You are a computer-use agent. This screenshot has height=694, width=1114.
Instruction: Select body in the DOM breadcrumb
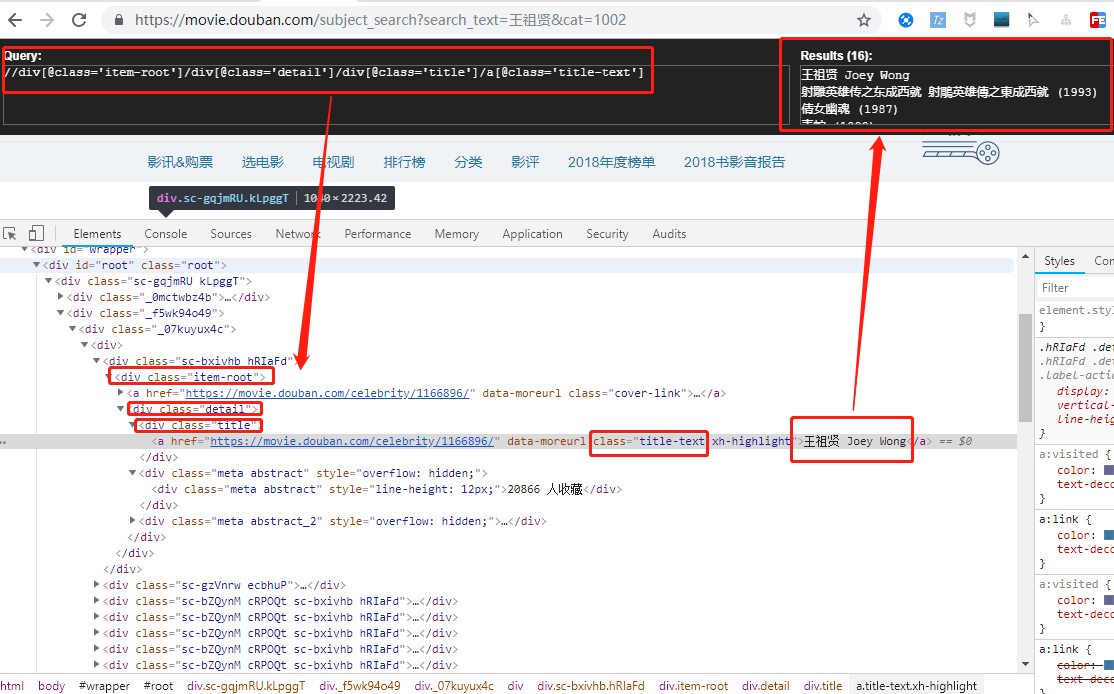coord(51,685)
